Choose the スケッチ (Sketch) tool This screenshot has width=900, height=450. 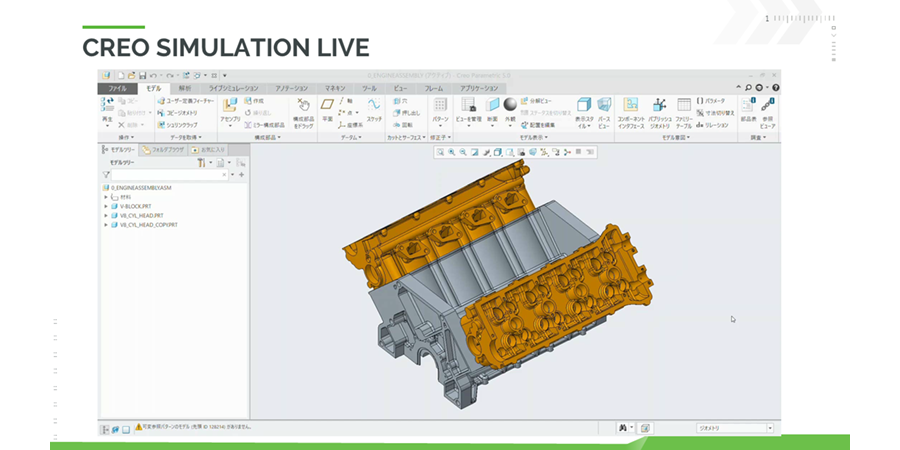tap(374, 108)
